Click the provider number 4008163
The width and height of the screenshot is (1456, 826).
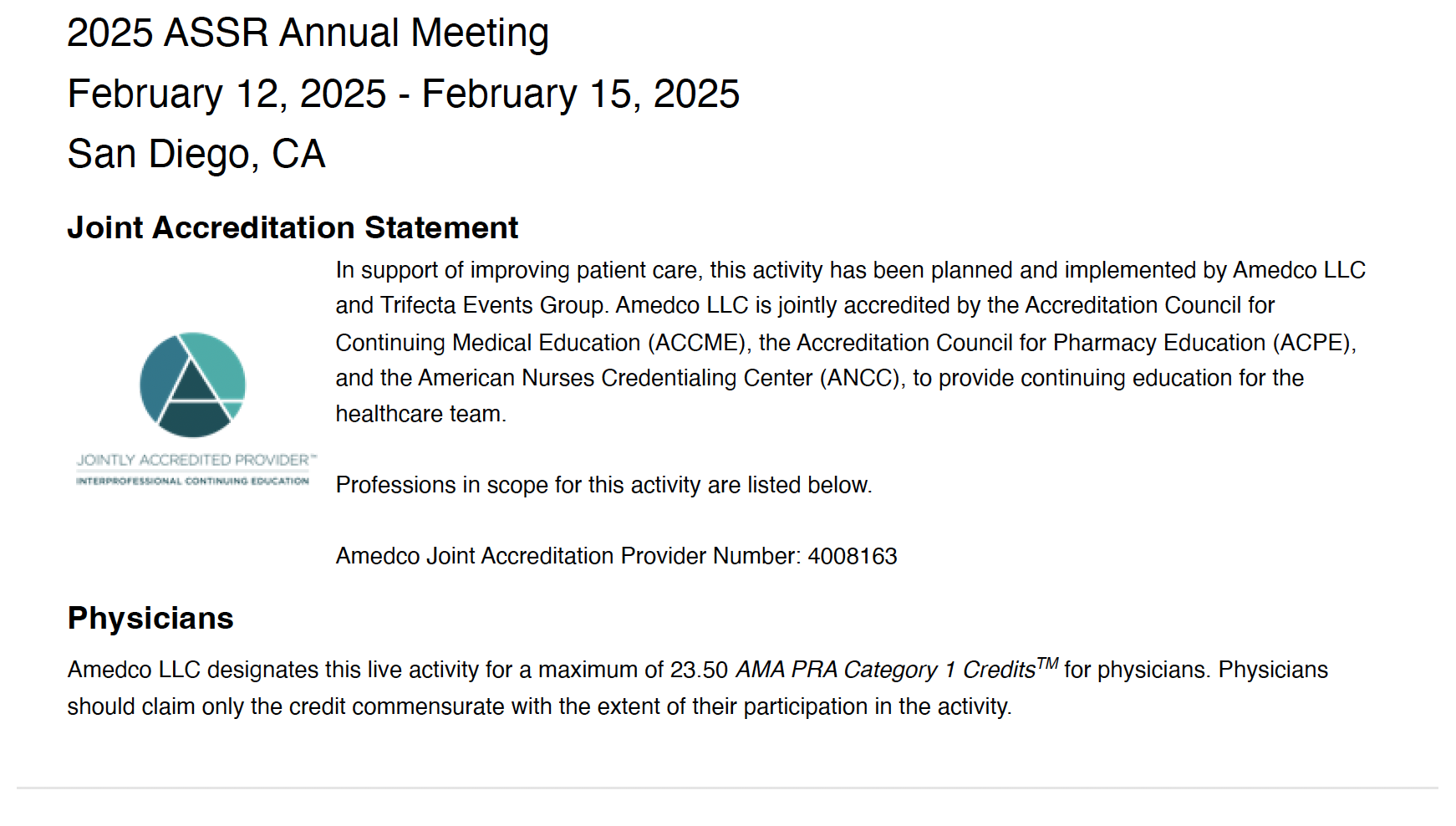click(x=852, y=556)
